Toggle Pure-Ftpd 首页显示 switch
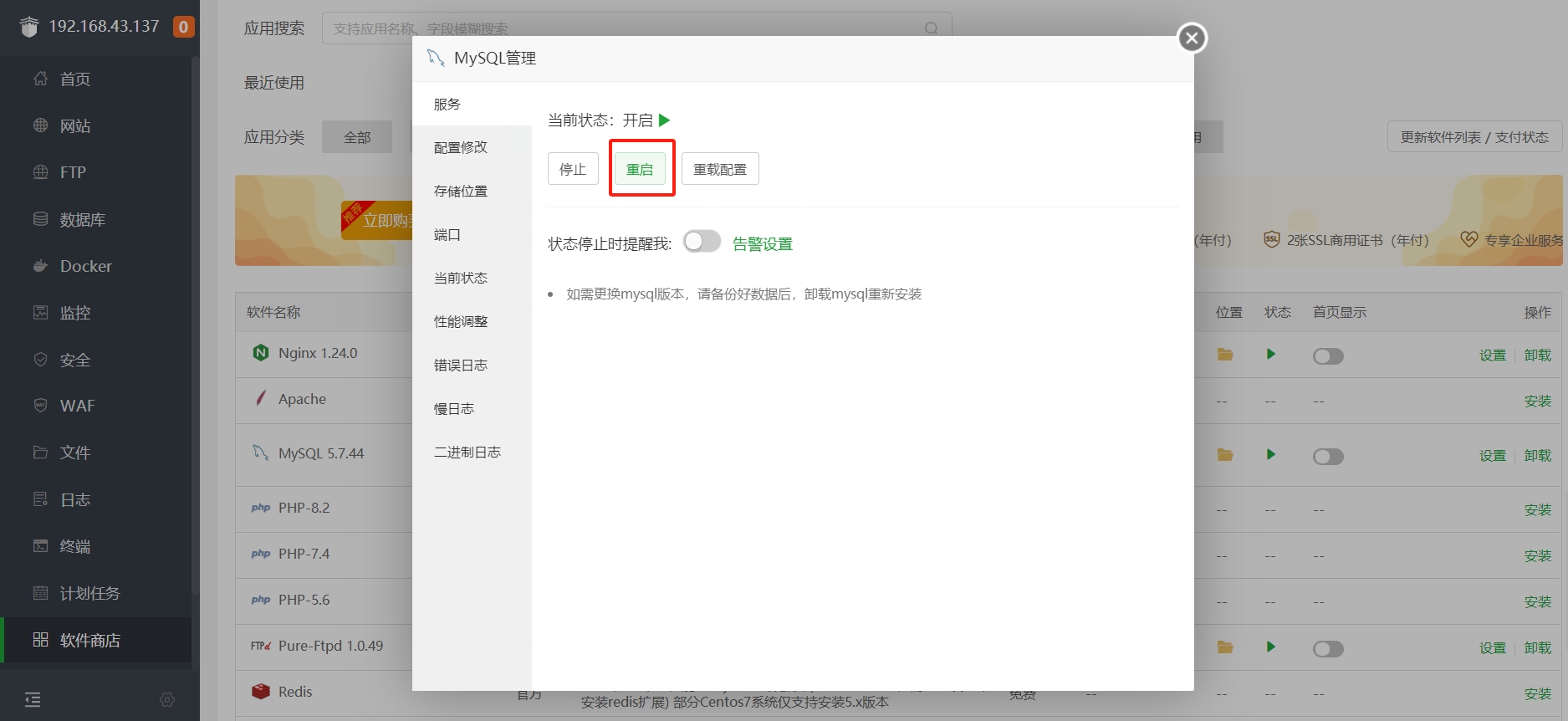 click(x=1328, y=649)
